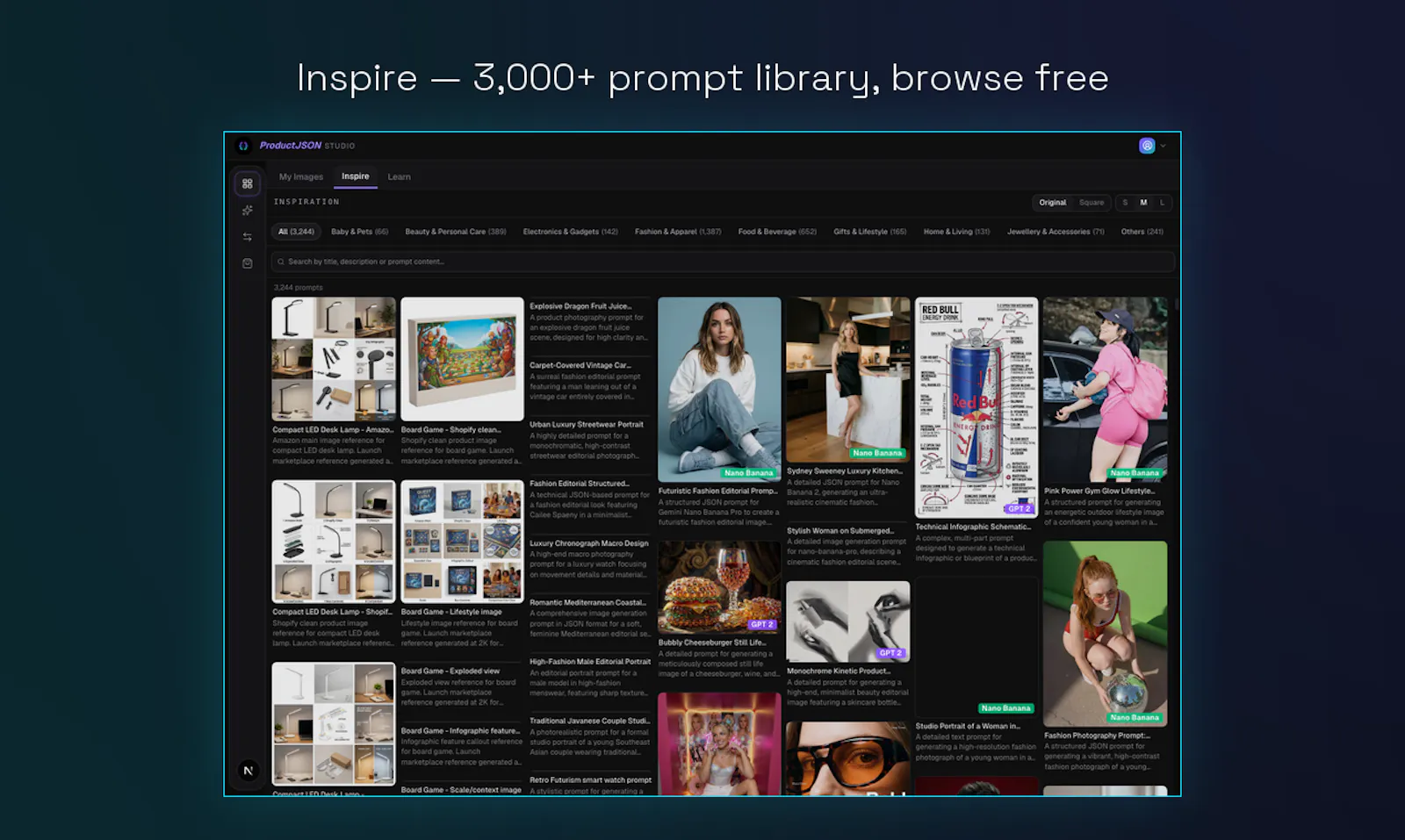Click the user avatar icon in the top right
The image size is (1405, 840).
(x=1147, y=146)
